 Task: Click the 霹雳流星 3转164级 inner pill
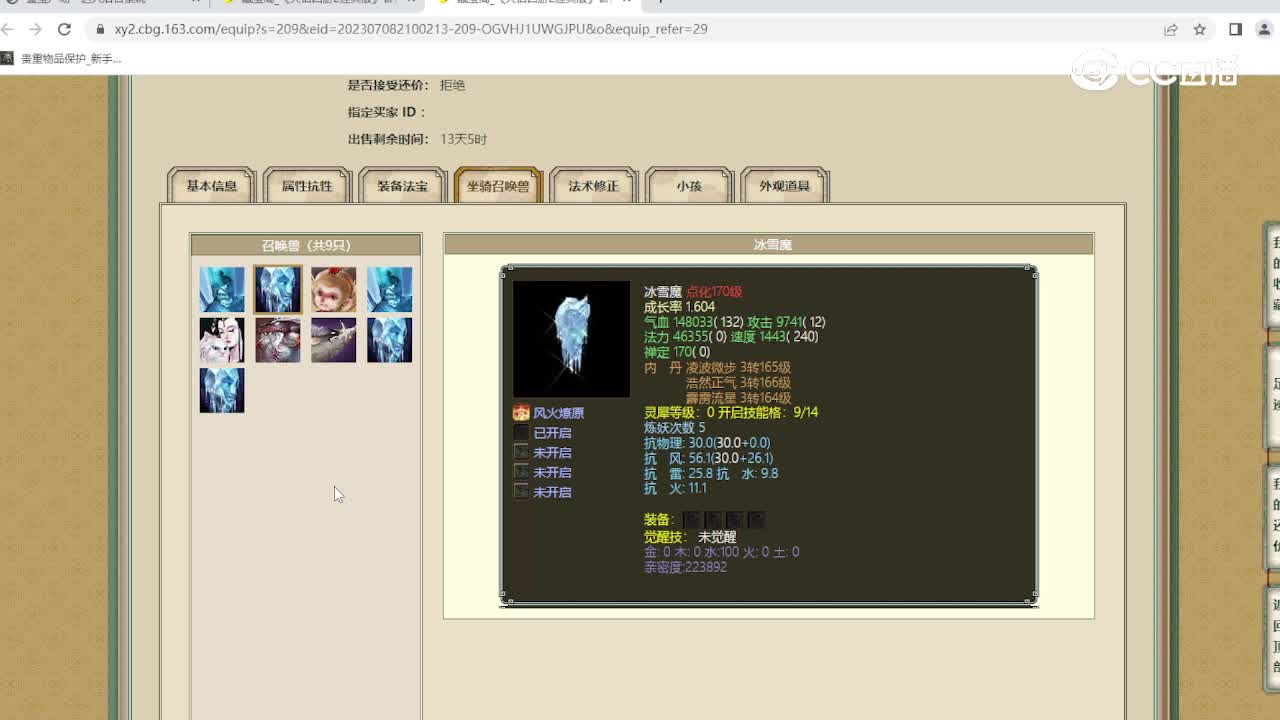[738, 398]
